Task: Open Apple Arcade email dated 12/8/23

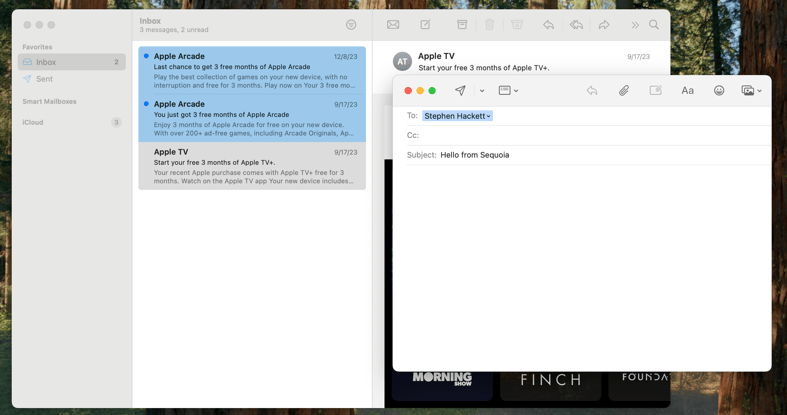Action: click(x=252, y=70)
